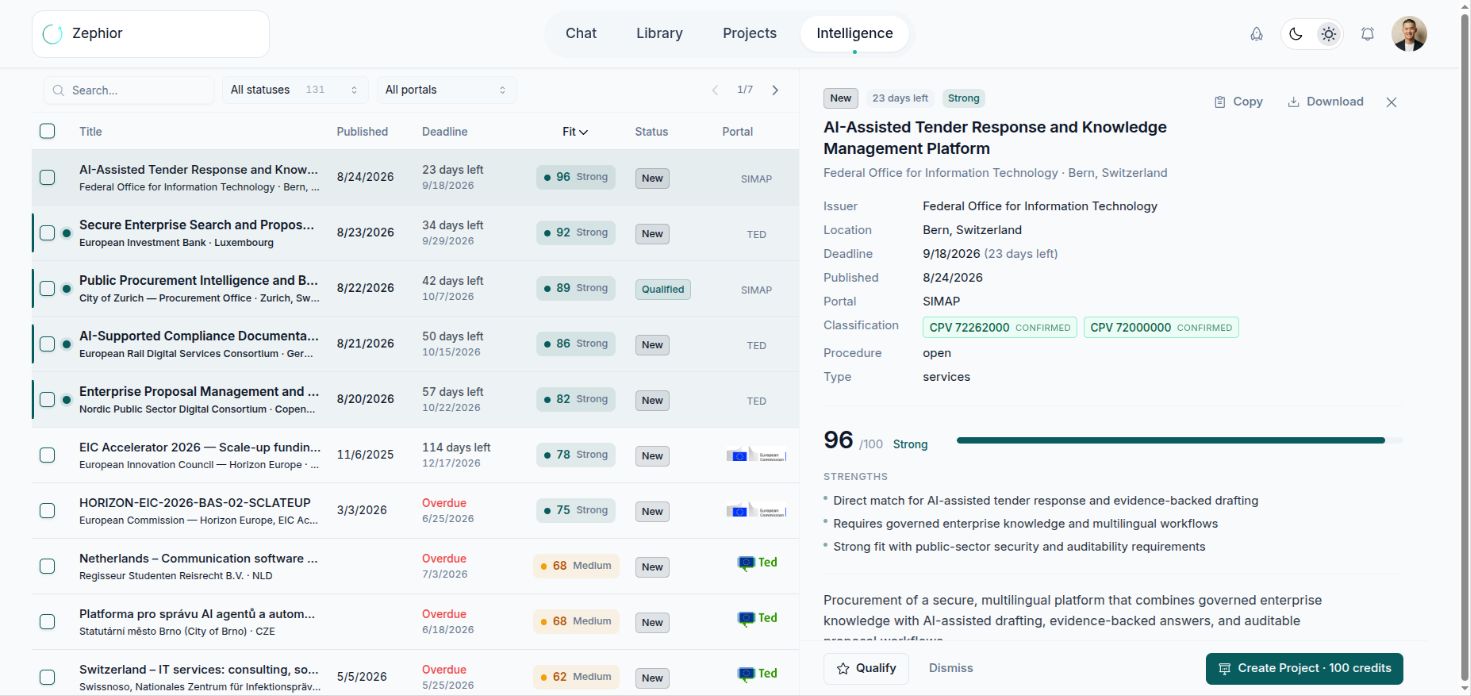Click unread dot on Enterprise Proposal Management row
The image size is (1471, 696).
pos(66,400)
